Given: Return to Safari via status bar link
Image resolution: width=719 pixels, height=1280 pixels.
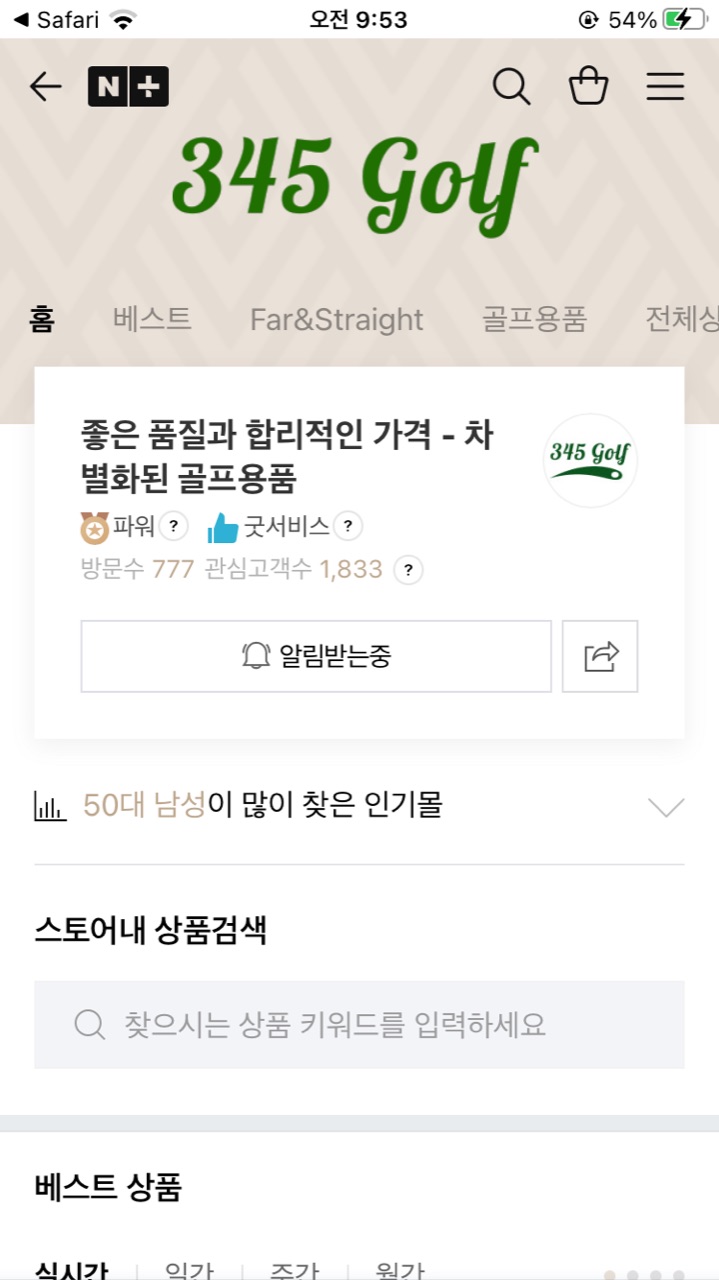Looking at the screenshot, I should click(58, 19).
